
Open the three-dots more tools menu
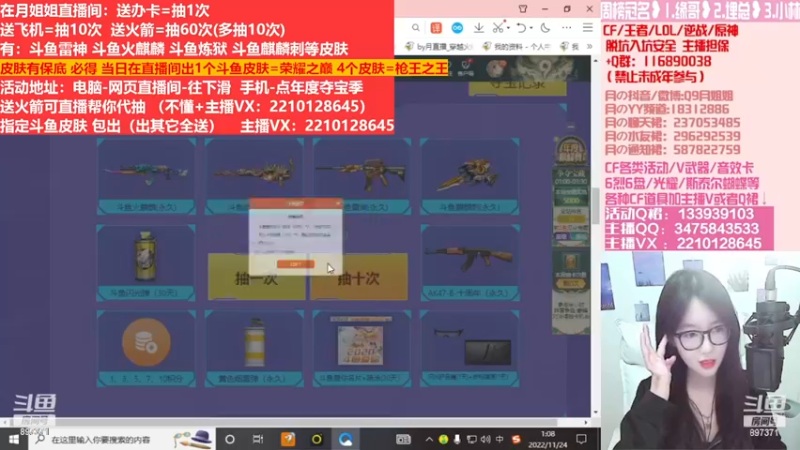[567, 28]
